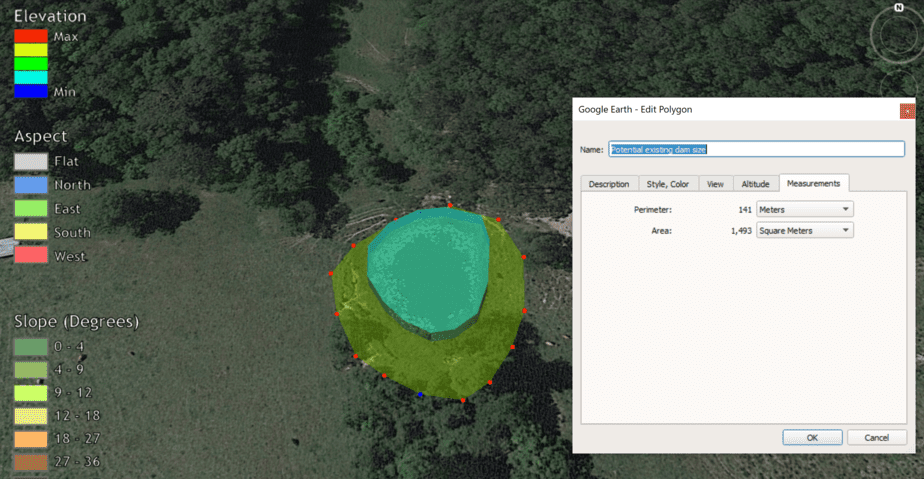This screenshot has height=479, width=924.
Task: Open the View tab
Action: (715, 184)
